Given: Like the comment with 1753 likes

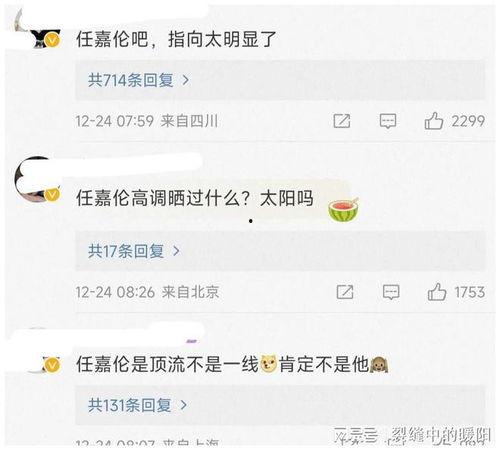Looking at the screenshot, I should click(437, 292).
